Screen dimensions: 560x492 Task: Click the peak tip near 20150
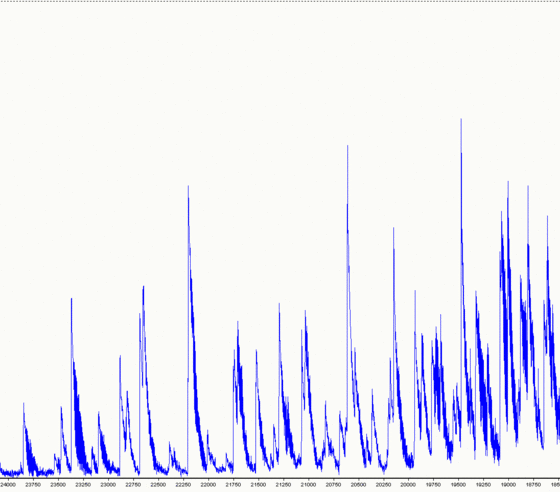[x=394, y=229]
